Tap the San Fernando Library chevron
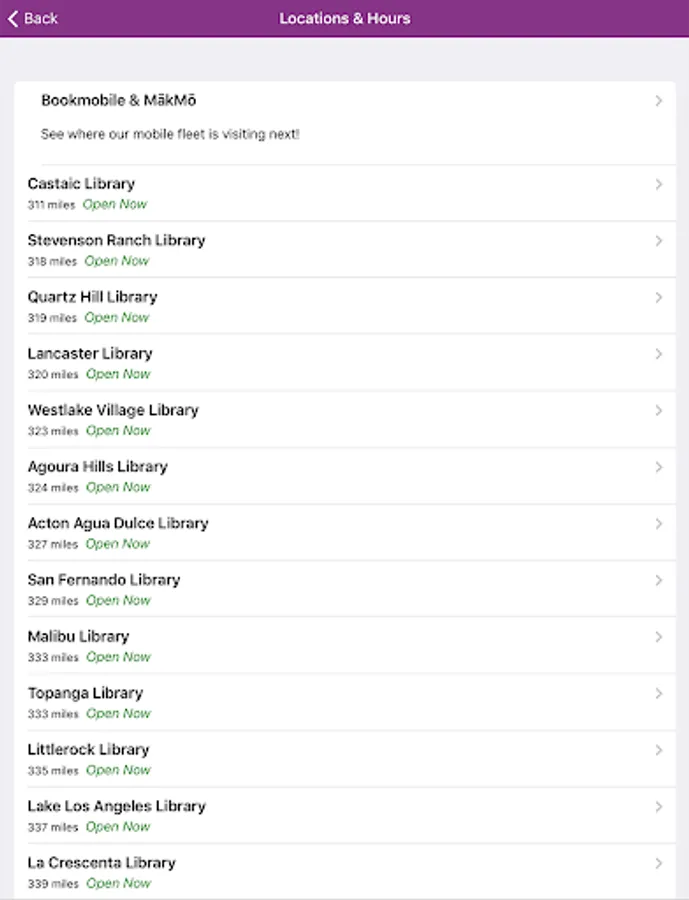The height and width of the screenshot is (900, 689). point(658,580)
